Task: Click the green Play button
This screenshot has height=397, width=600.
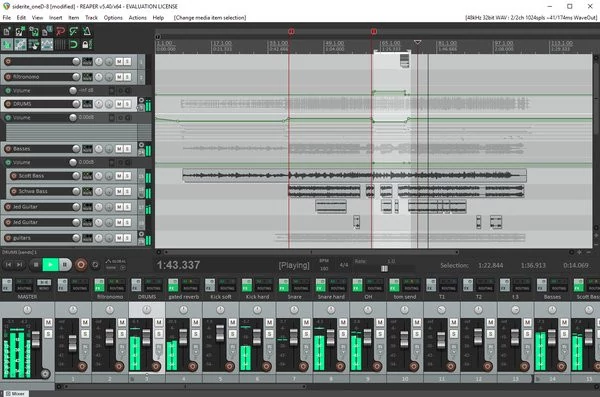Action: click(x=50, y=265)
